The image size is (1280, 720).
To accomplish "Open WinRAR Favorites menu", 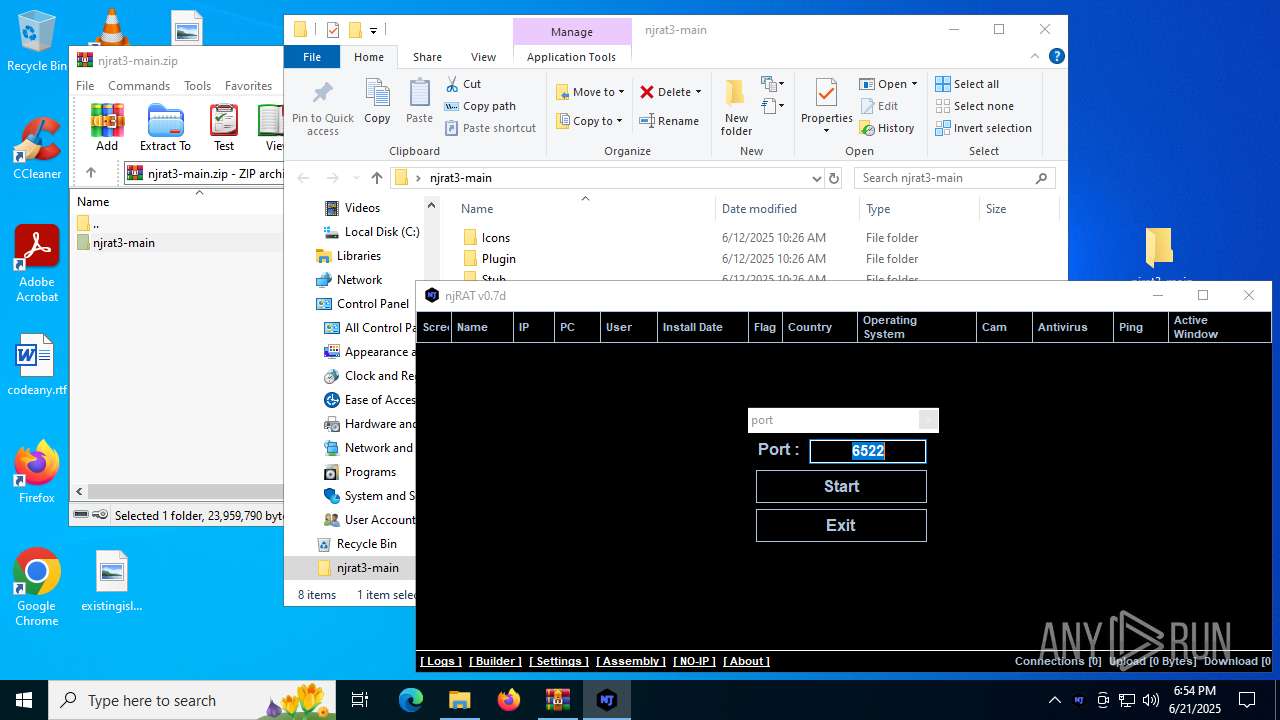I will (x=248, y=86).
